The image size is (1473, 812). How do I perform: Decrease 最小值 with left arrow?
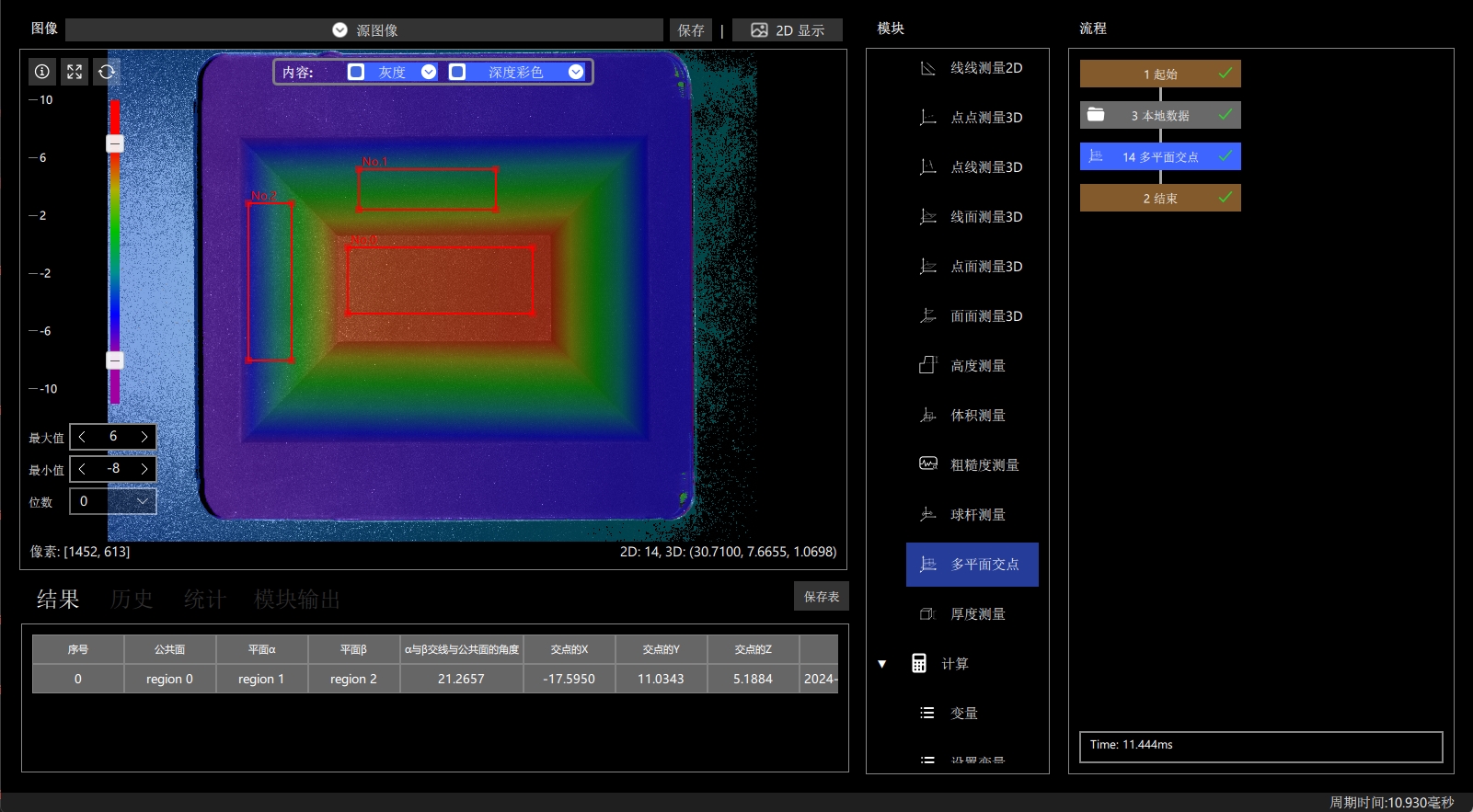click(x=83, y=469)
